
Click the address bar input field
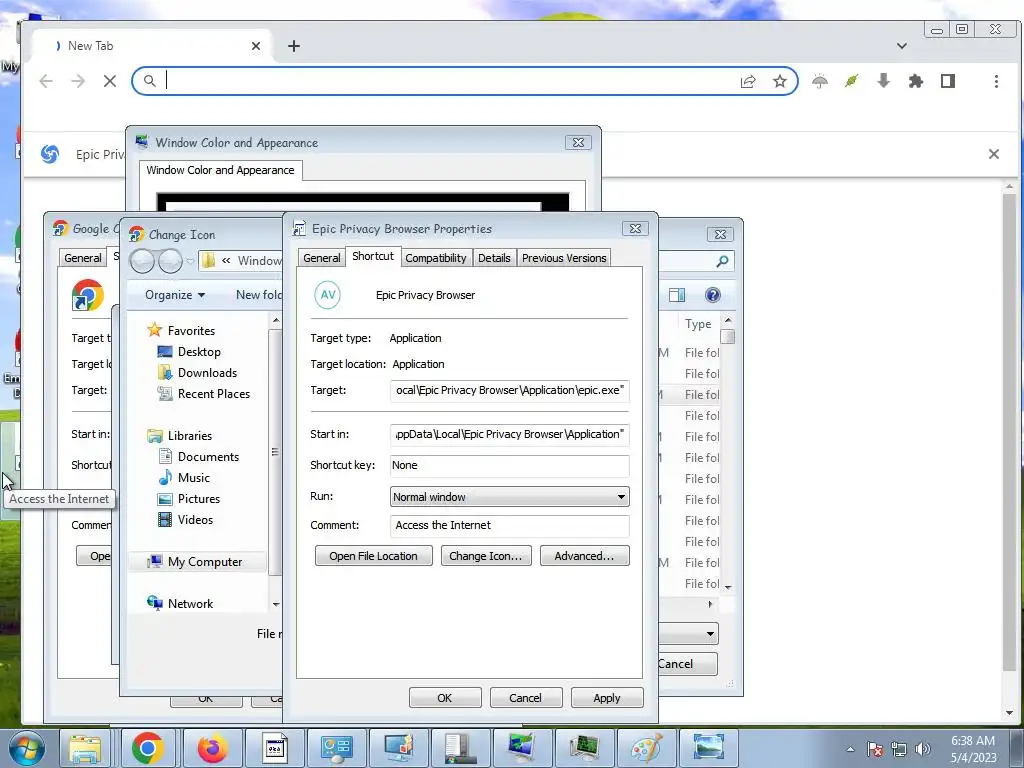coord(451,81)
